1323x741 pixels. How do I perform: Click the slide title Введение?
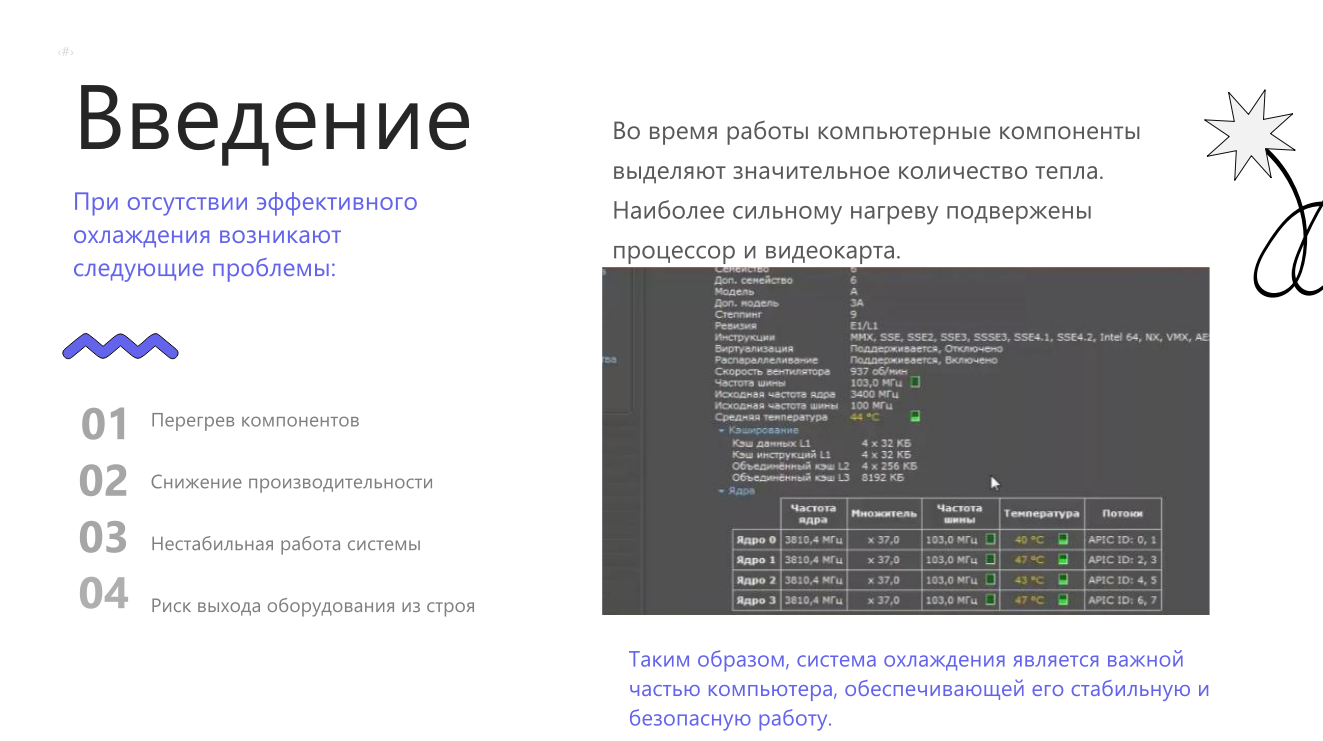pos(273,119)
